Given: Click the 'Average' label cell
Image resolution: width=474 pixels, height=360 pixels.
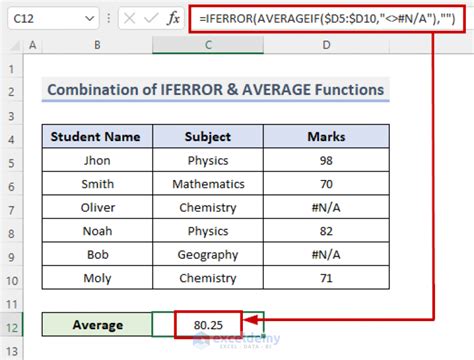Looking at the screenshot, I should [x=97, y=324].
